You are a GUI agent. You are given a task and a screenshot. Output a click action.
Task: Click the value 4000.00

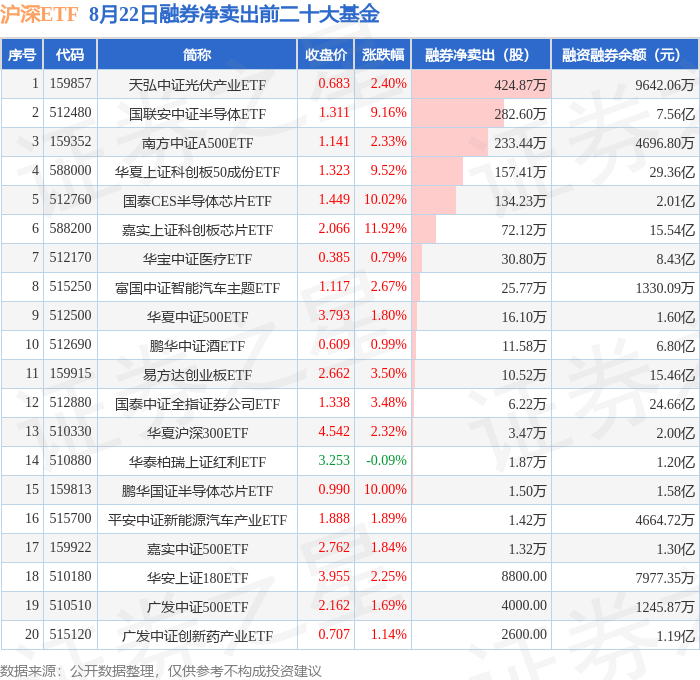tap(524, 606)
